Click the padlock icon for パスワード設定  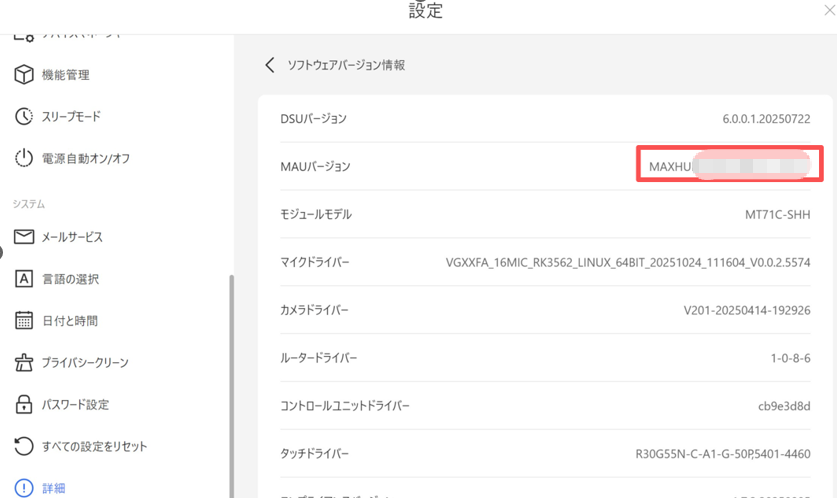[23, 405]
